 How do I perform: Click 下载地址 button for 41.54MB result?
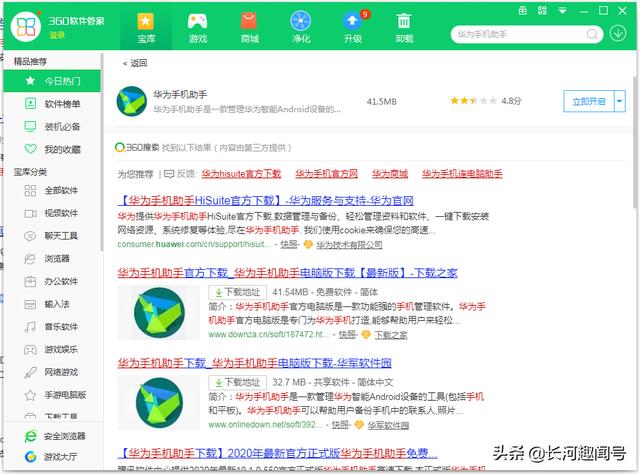pos(238,292)
